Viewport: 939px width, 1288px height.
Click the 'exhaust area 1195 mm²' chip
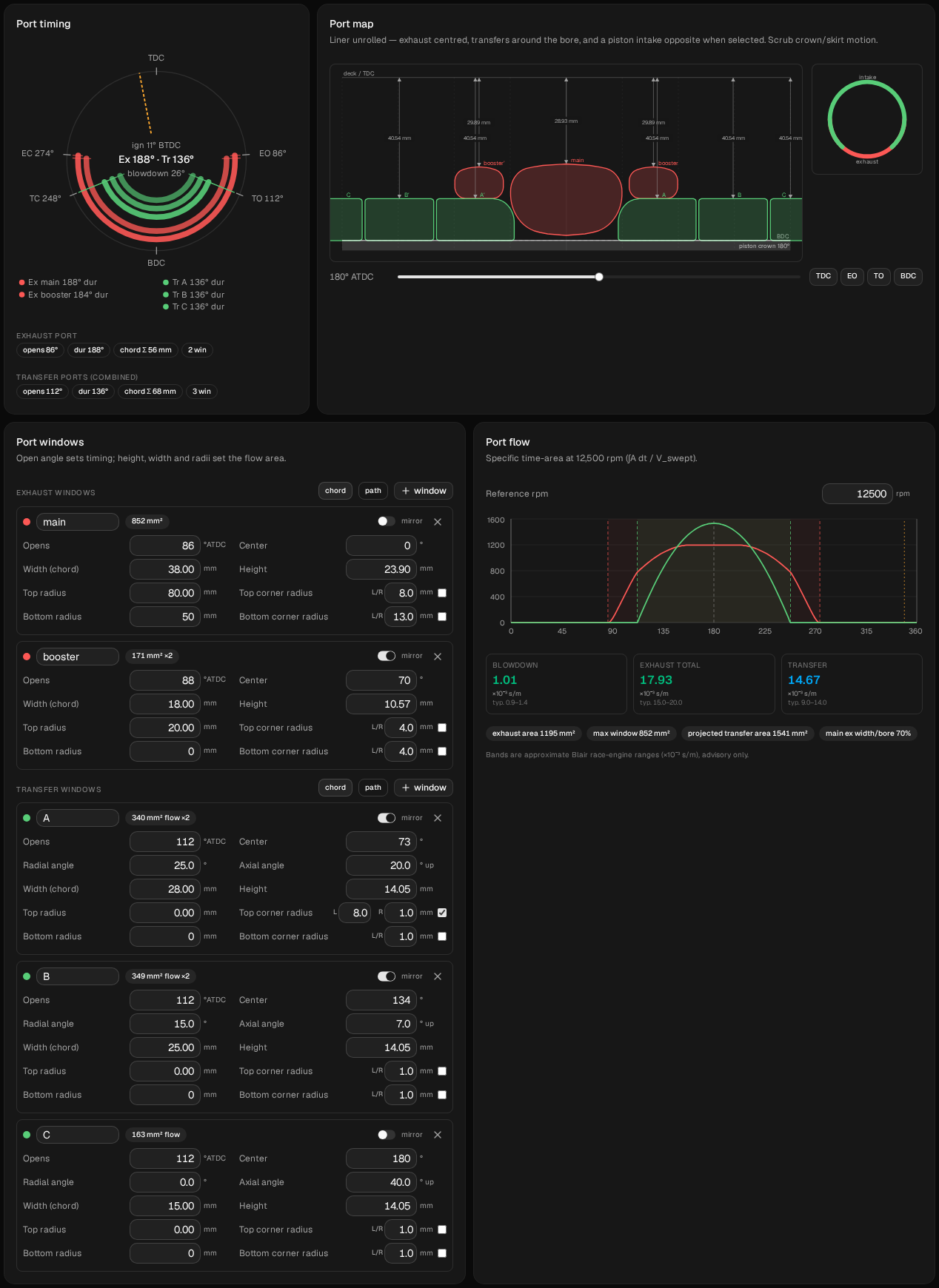click(534, 734)
